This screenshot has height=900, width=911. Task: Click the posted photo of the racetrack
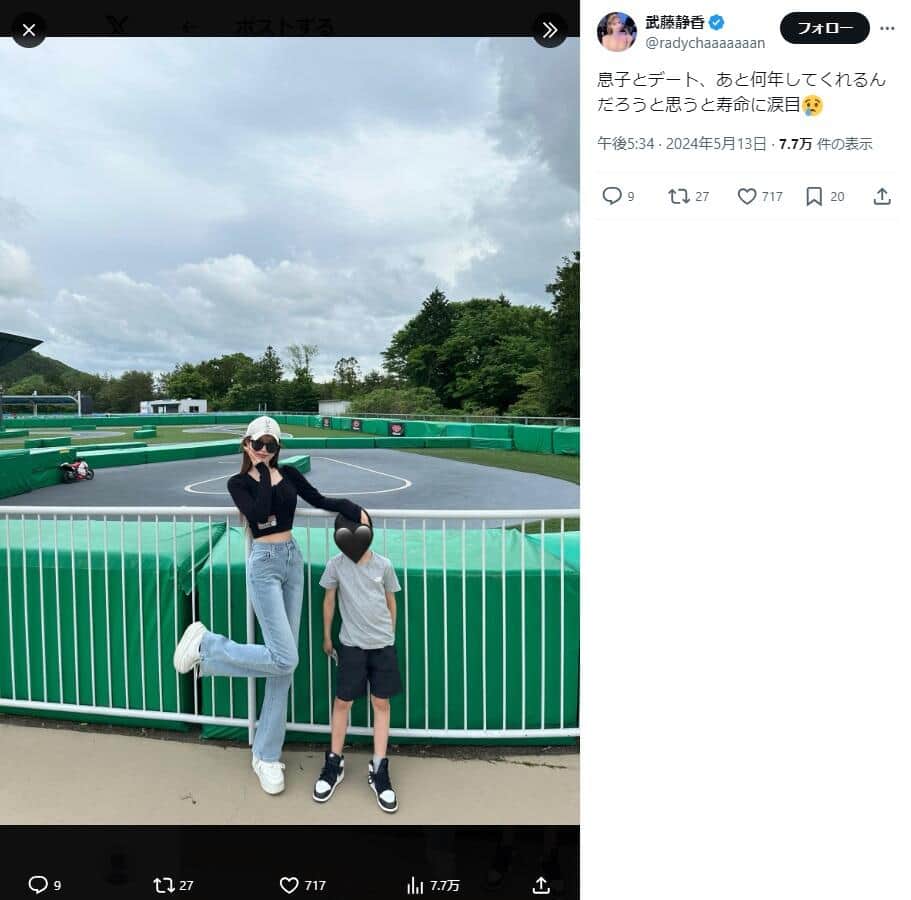(290, 430)
